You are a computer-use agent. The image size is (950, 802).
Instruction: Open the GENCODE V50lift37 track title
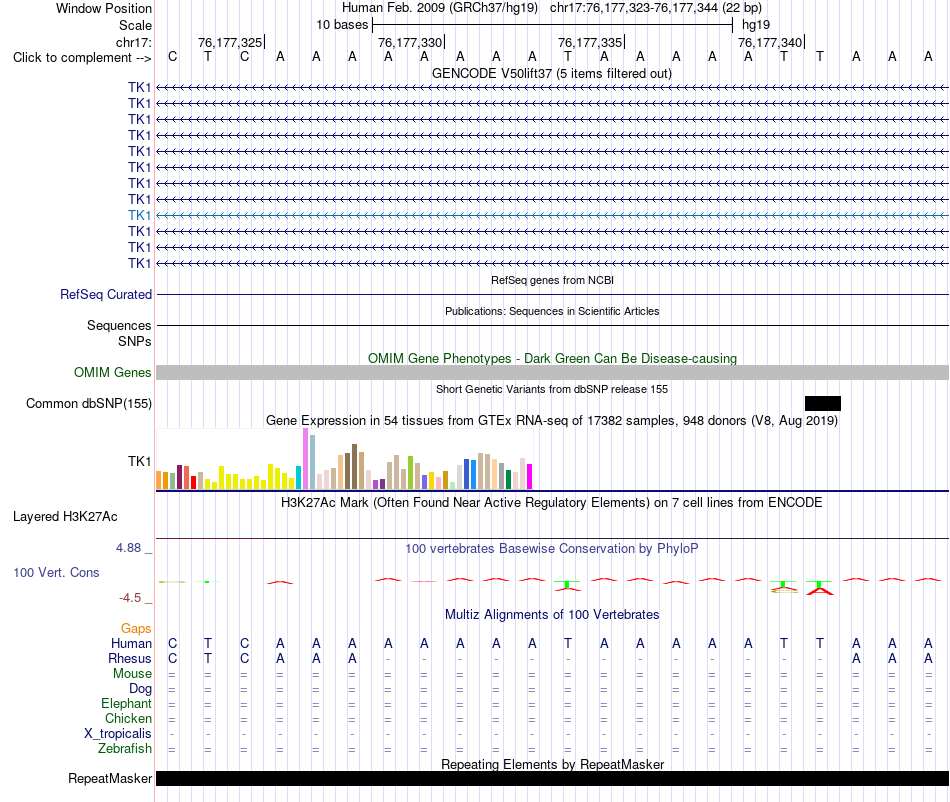coord(551,74)
